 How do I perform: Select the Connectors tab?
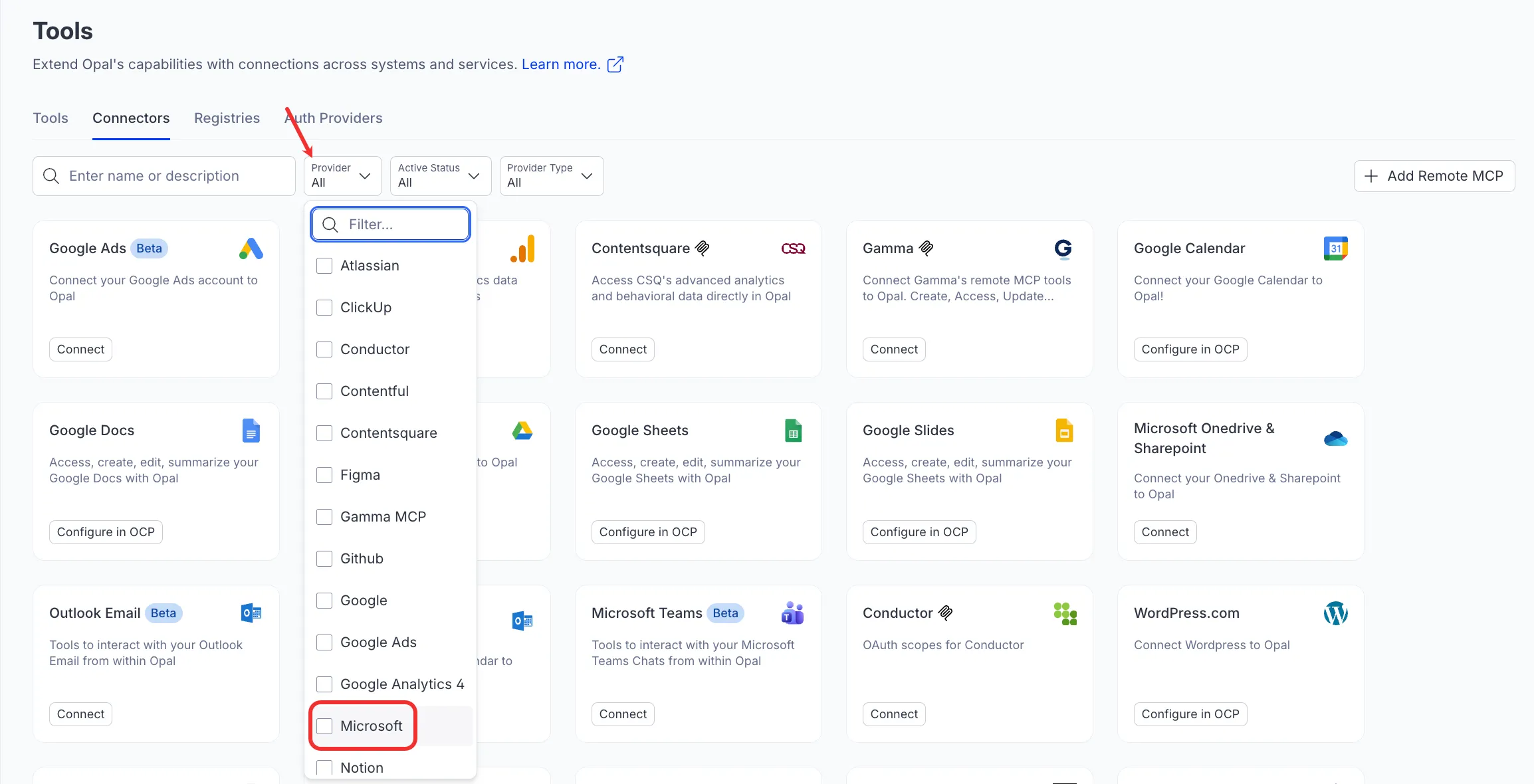[131, 118]
